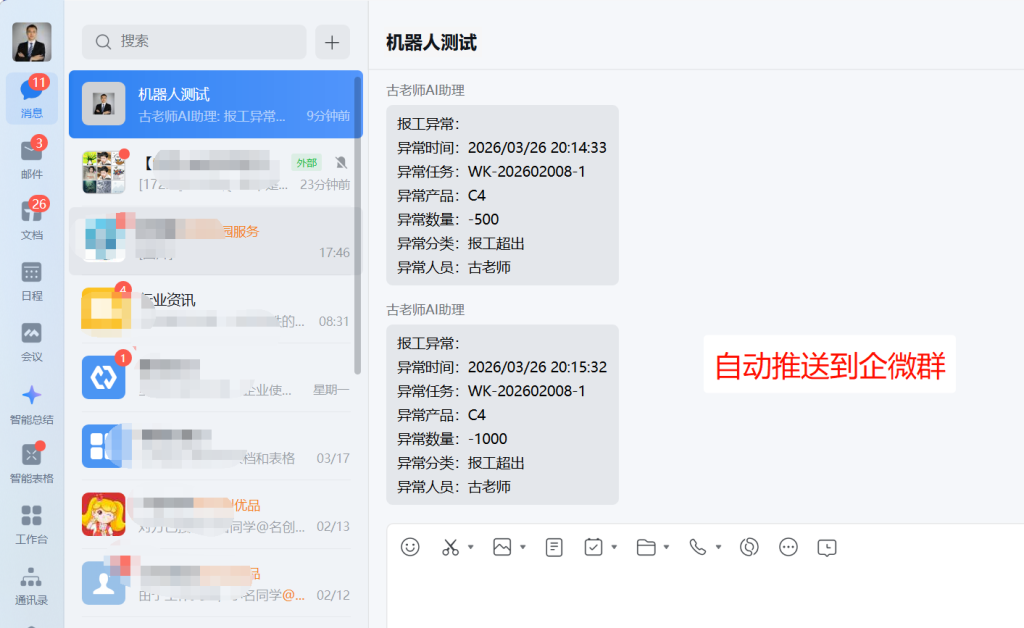Open the conversation timestamped 17:46
1024x628 pixels.
coord(216,241)
